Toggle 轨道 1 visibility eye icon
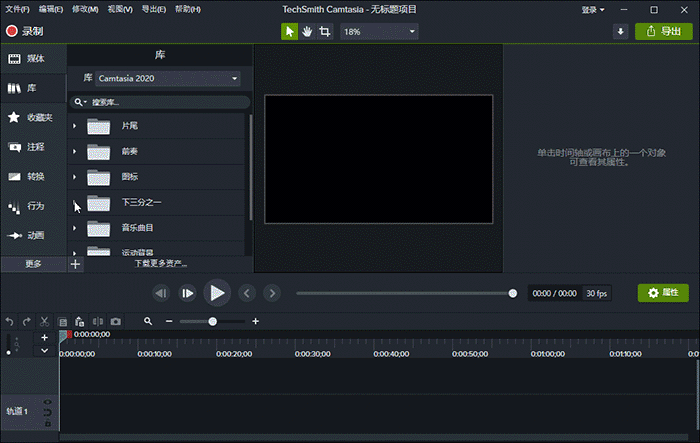This screenshot has height=443, width=700. [47, 402]
